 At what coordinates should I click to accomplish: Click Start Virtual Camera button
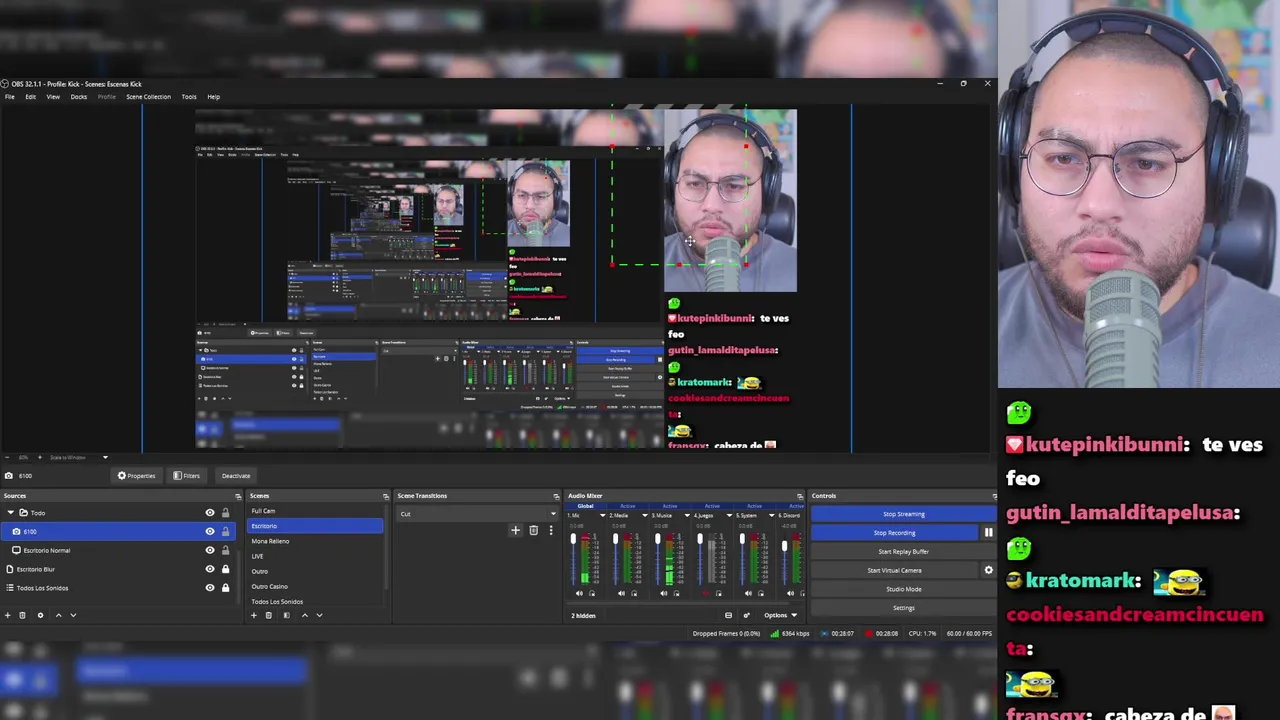894,570
